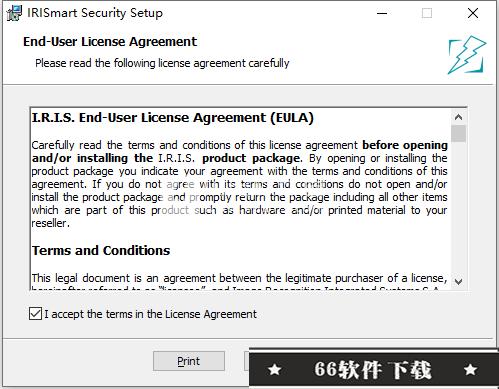Close the IRISmart Security Setup dialog

point(473,13)
